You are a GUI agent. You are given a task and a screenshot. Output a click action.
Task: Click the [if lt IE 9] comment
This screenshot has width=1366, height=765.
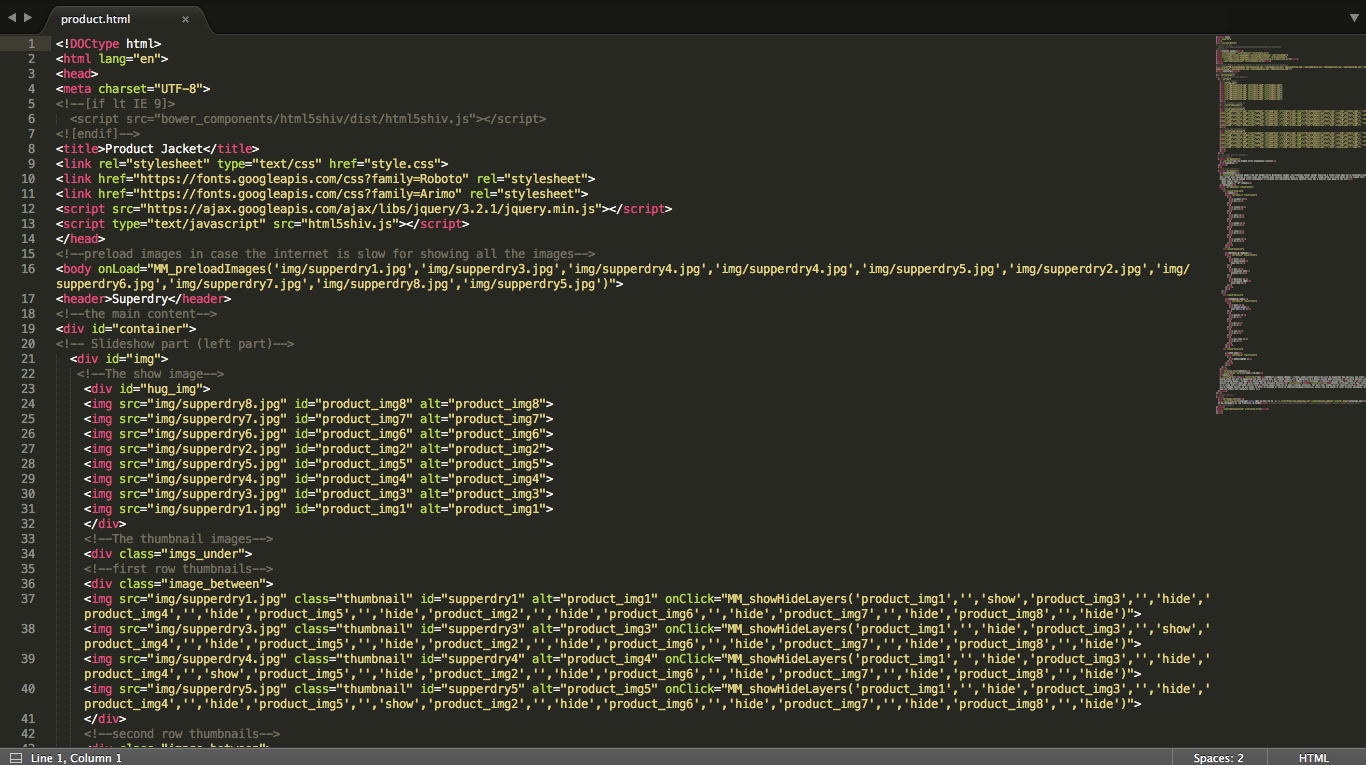116,104
